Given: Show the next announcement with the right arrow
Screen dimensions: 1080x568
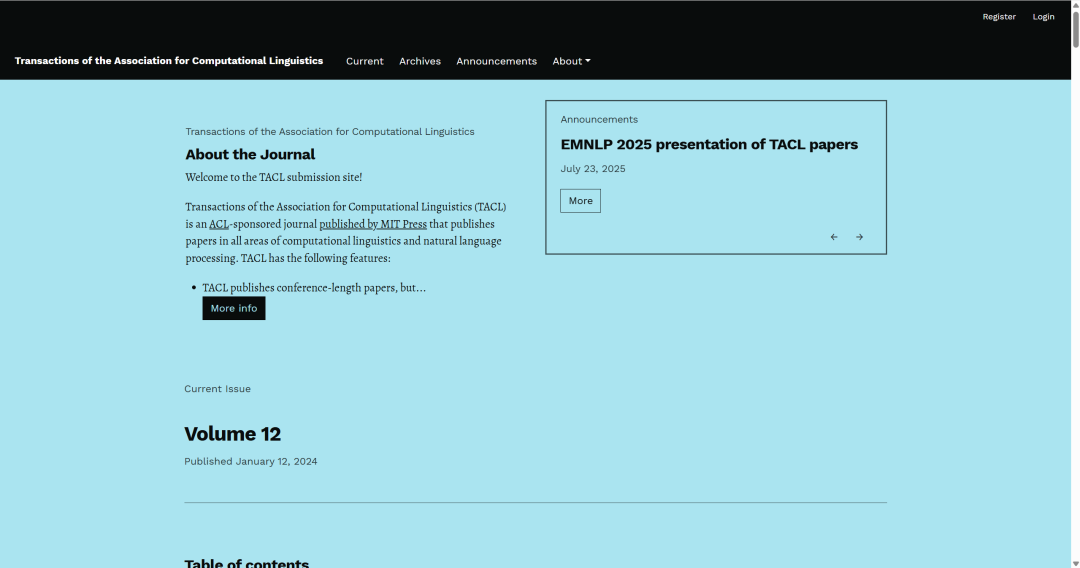Looking at the screenshot, I should [860, 237].
